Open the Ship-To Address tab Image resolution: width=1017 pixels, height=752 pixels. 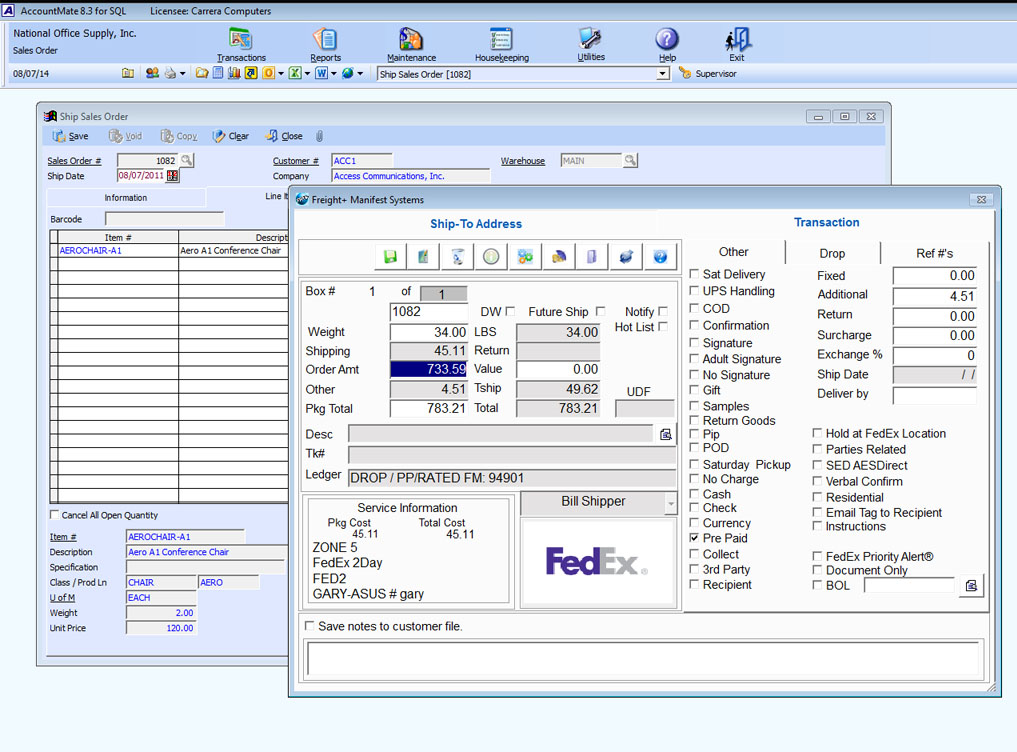476,224
